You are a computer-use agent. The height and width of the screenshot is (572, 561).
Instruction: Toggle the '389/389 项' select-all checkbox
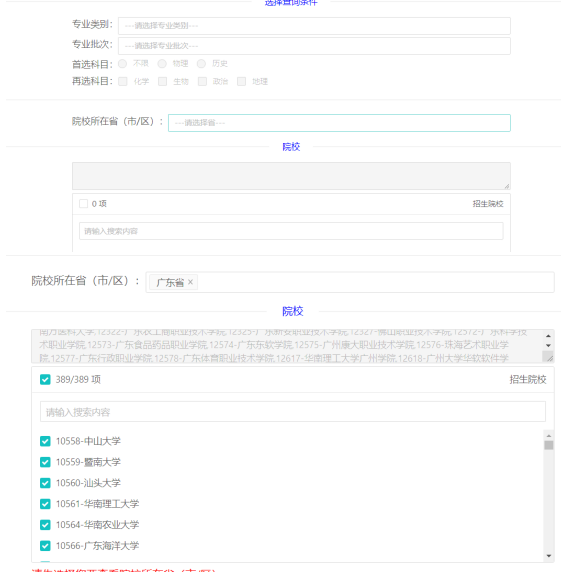tap(45, 379)
